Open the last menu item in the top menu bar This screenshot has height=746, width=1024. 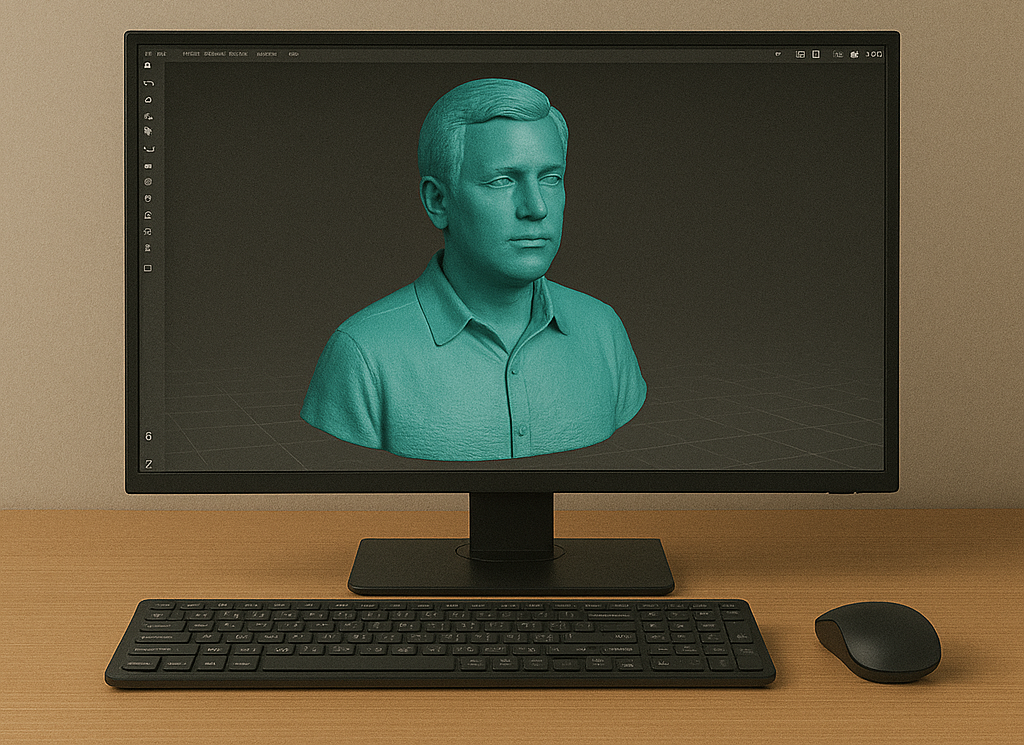pyautogui.click(x=293, y=53)
